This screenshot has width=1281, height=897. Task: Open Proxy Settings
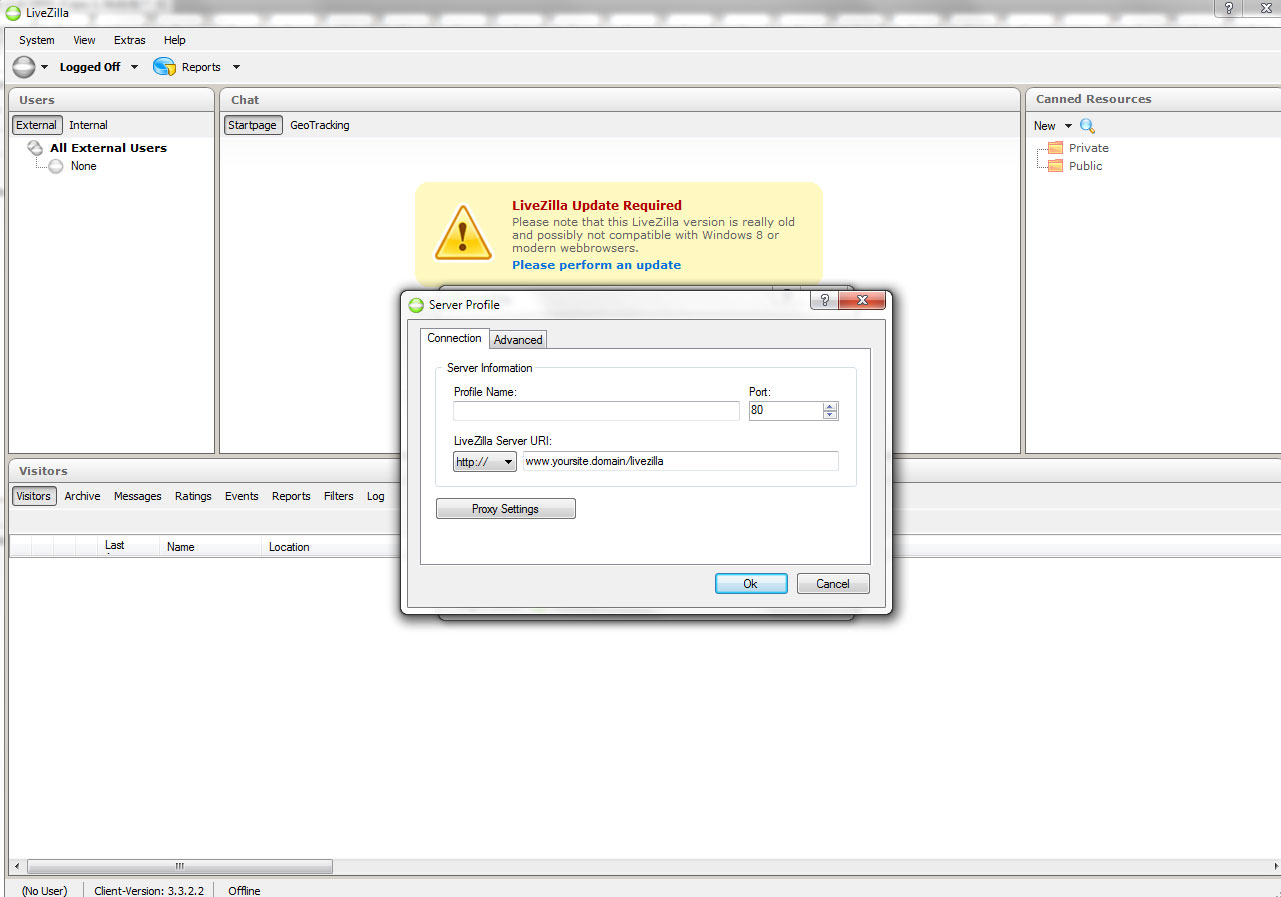506,509
